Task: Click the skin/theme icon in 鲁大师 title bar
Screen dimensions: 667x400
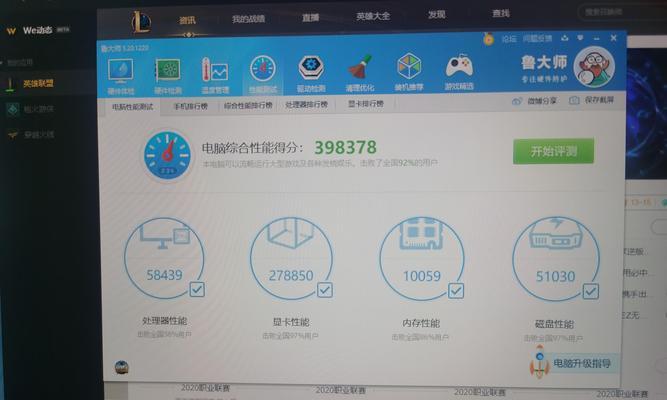Action: coord(564,38)
